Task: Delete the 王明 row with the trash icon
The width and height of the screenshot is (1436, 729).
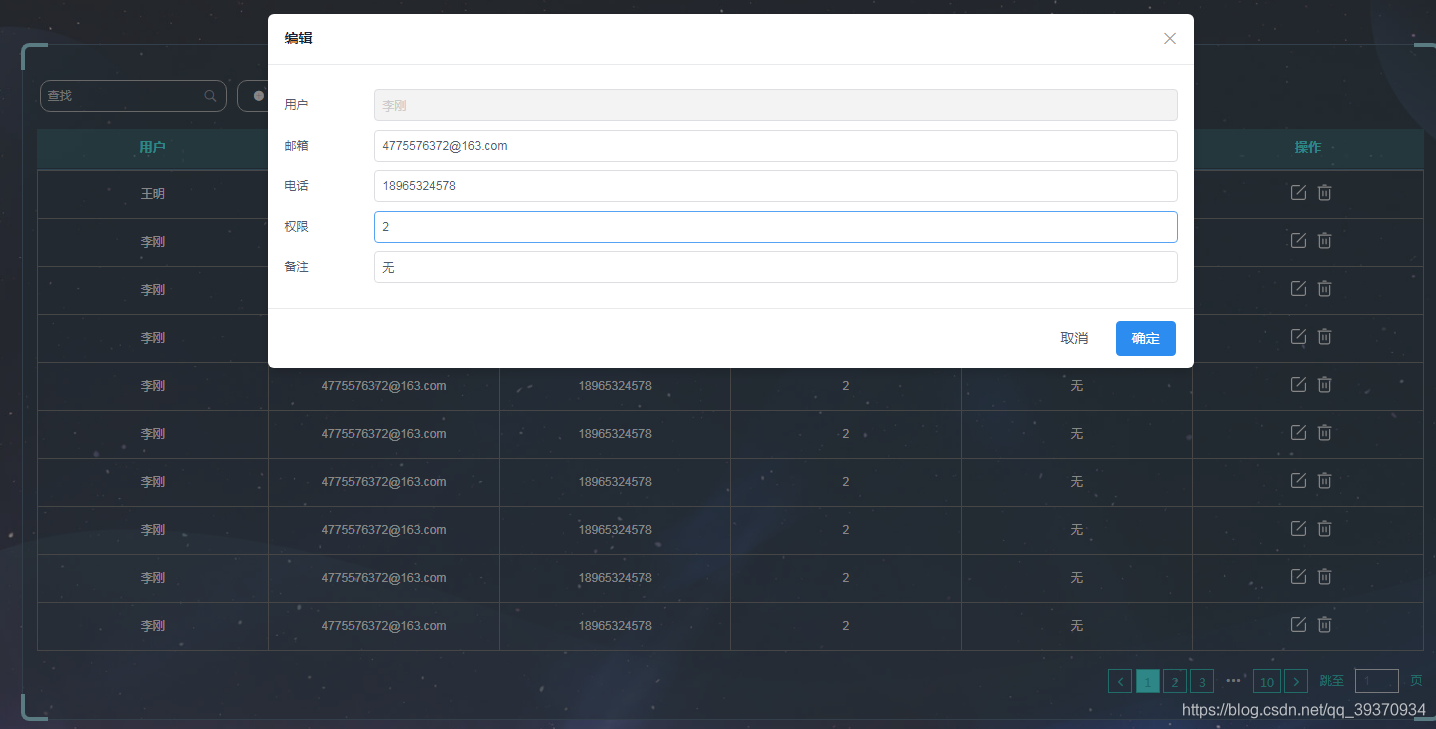Action: tap(1324, 193)
